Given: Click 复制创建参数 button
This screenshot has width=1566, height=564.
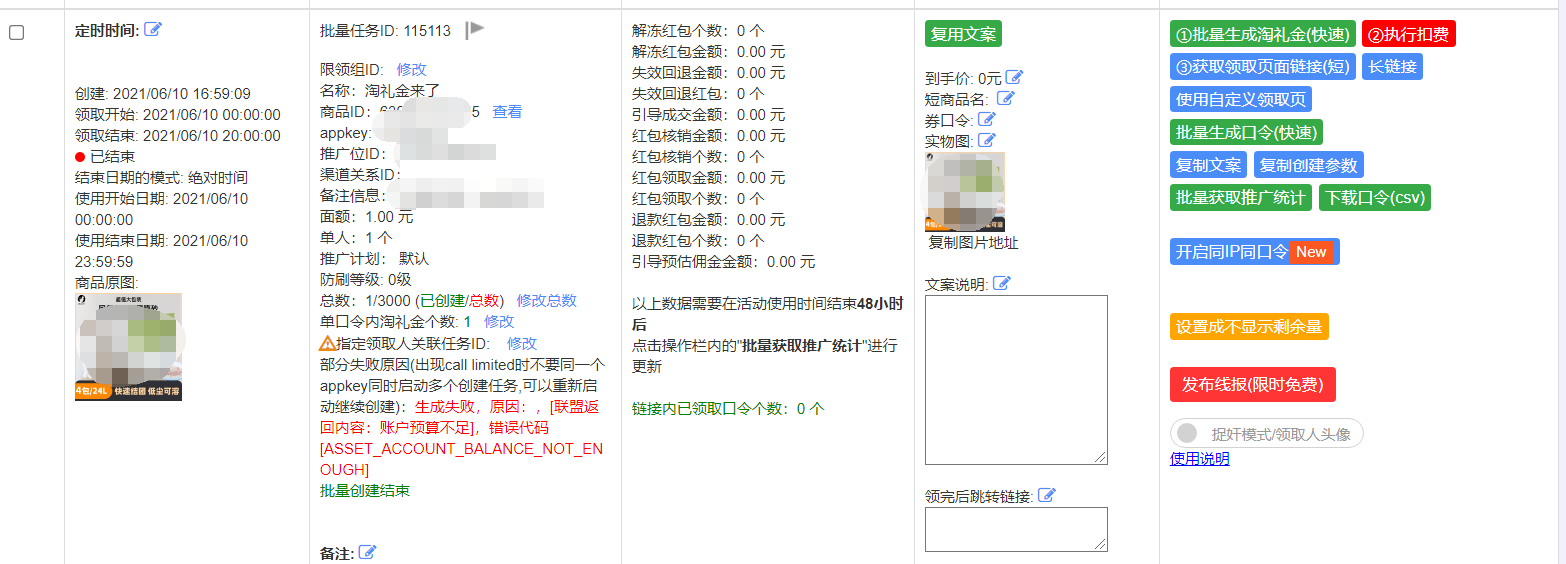Looking at the screenshot, I should pos(1308,165).
